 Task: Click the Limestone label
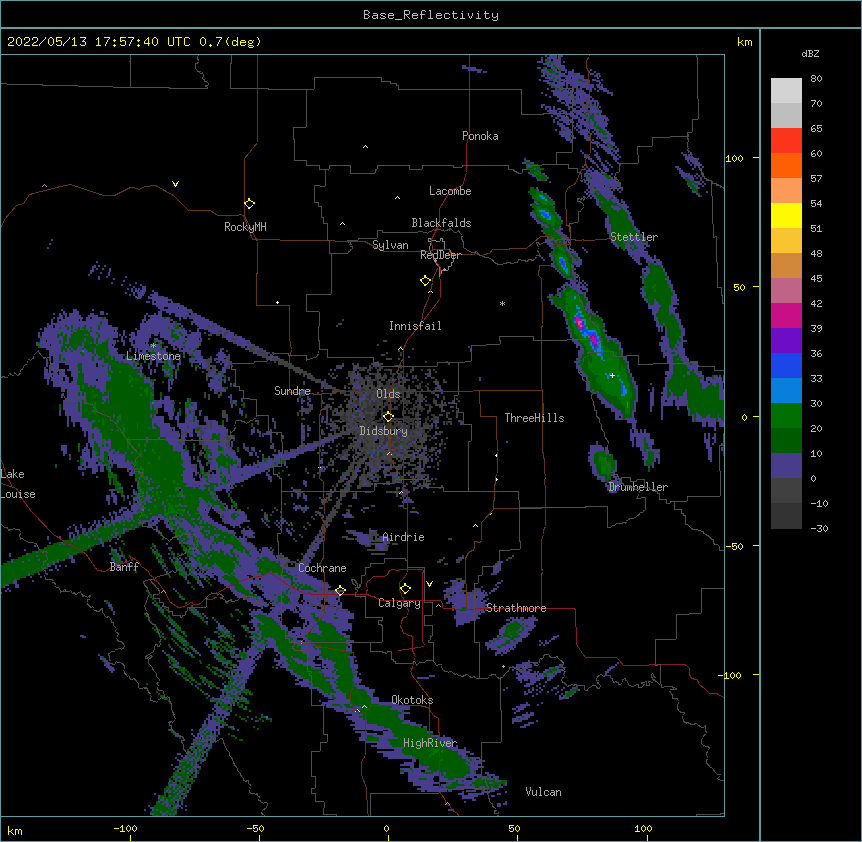click(x=153, y=356)
